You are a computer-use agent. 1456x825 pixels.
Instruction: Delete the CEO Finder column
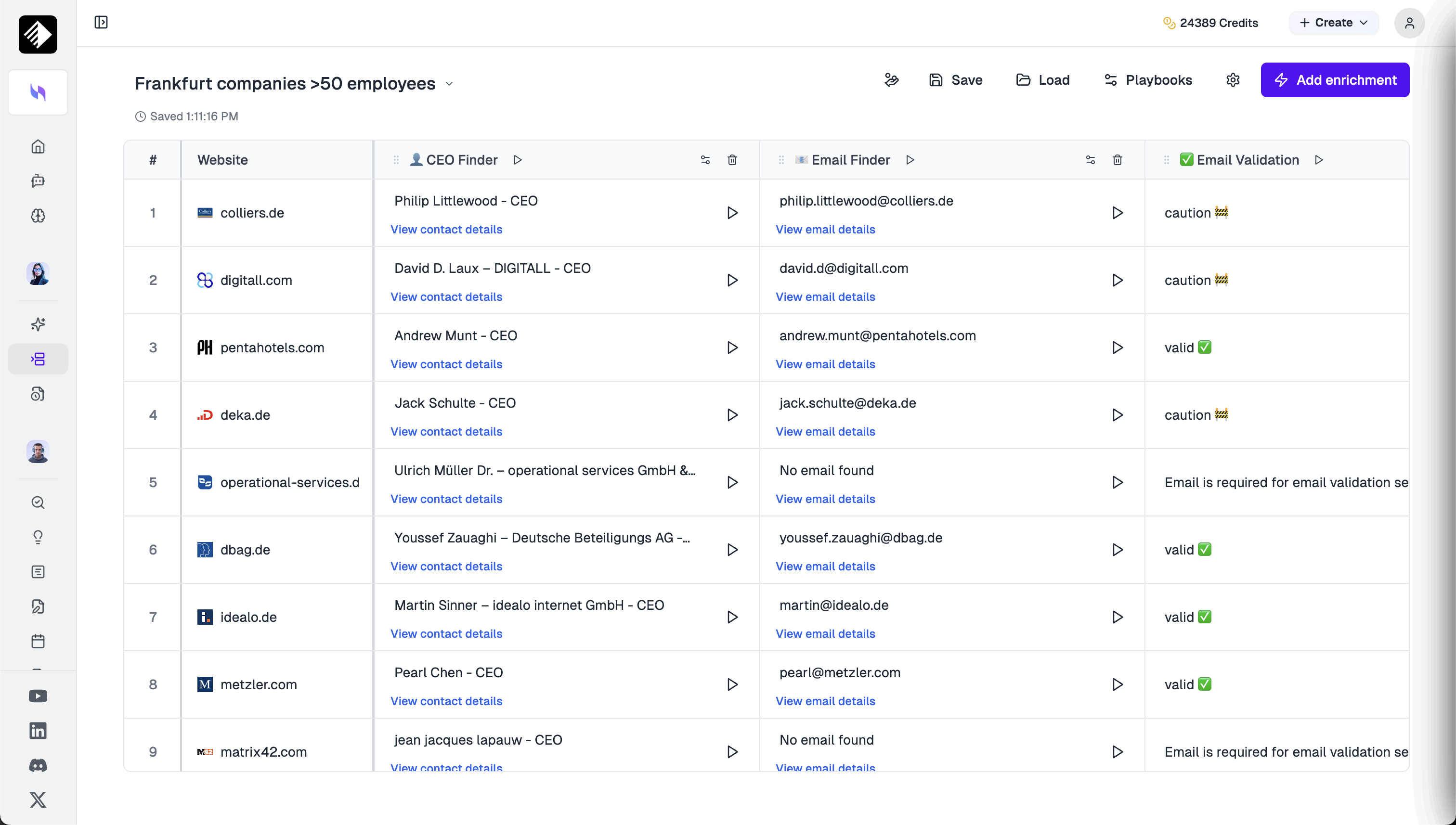pos(732,160)
